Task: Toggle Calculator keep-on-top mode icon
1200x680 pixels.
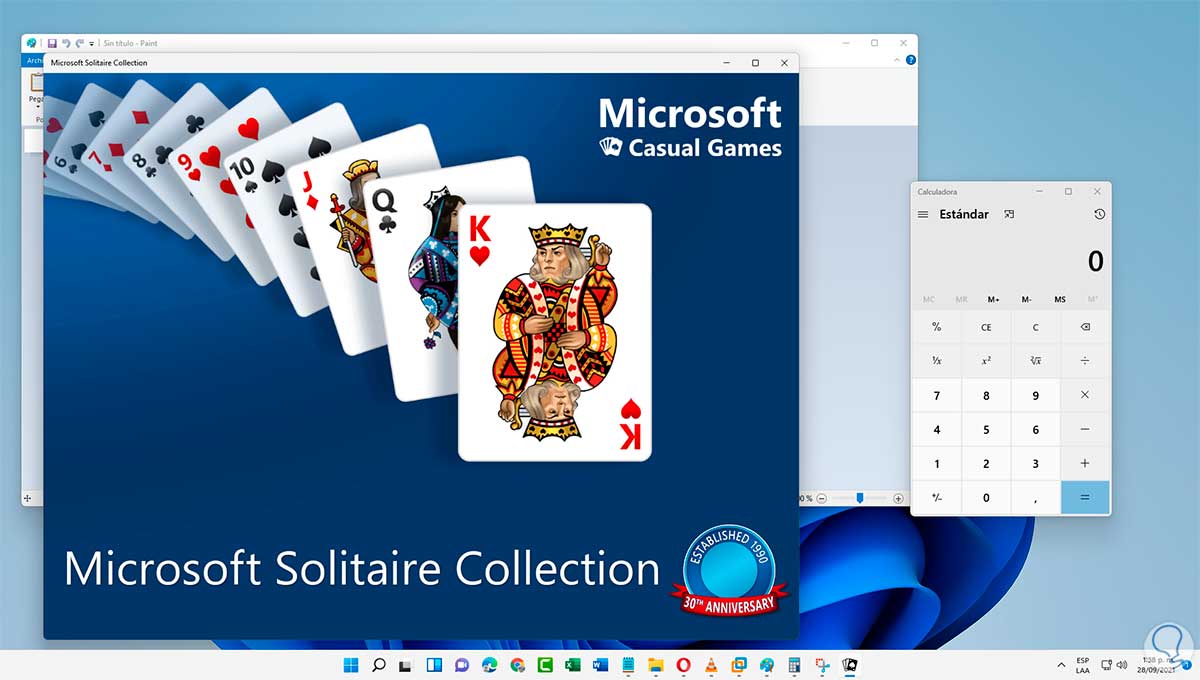Action: click(1009, 214)
